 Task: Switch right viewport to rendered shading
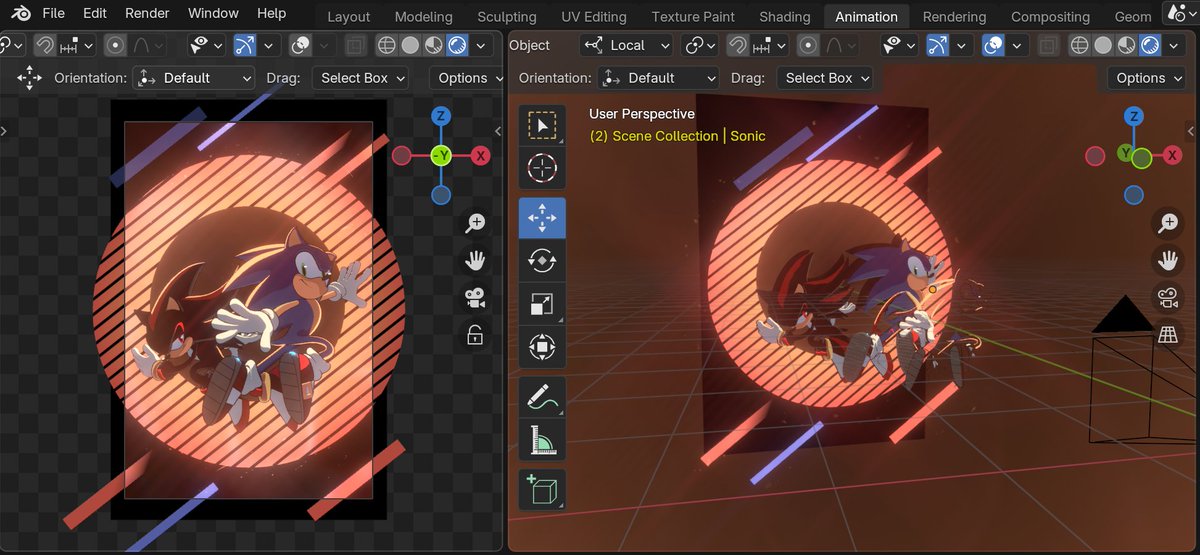click(1149, 45)
